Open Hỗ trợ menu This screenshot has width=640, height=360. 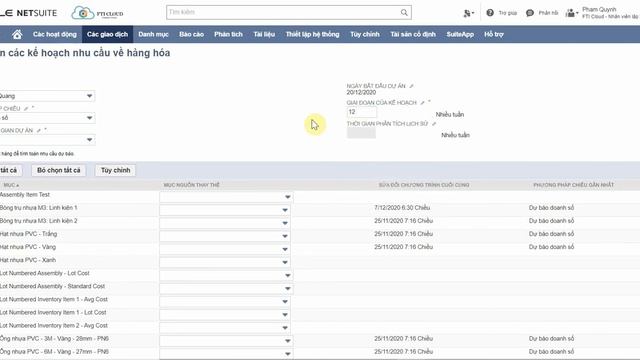[494, 34]
